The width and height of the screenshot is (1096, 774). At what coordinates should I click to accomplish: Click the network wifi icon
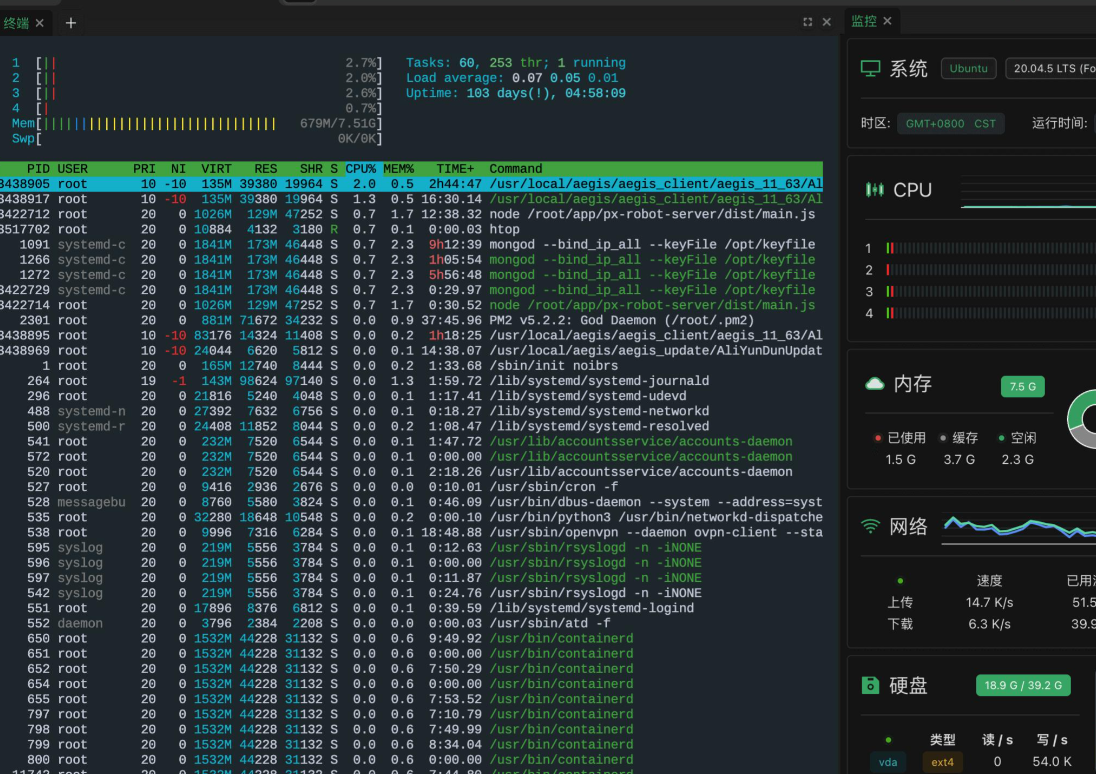pyautogui.click(x=870, y=526)
